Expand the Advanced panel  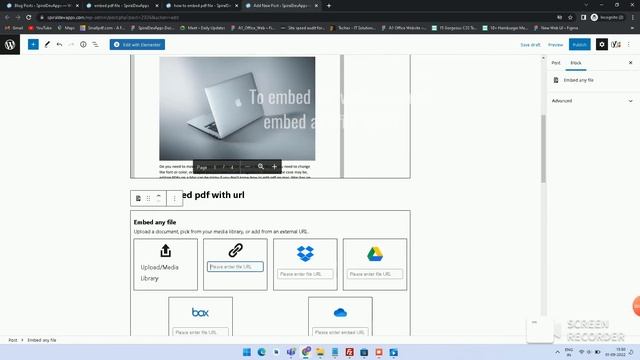point(592,101)
